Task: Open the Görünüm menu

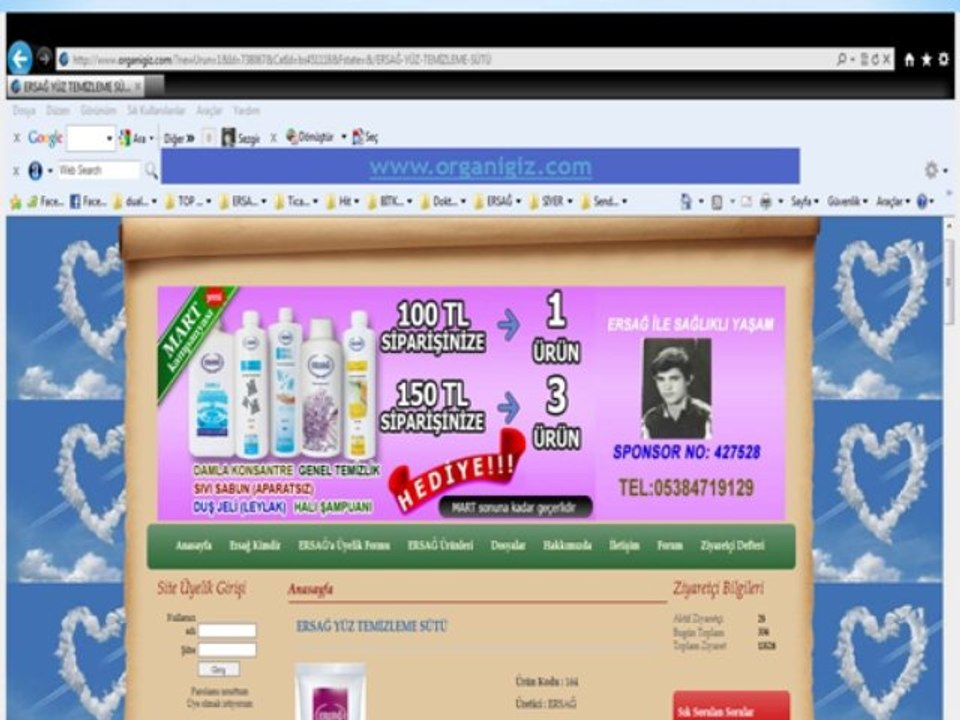Action: pyautogui.click(x=98, y=111)
